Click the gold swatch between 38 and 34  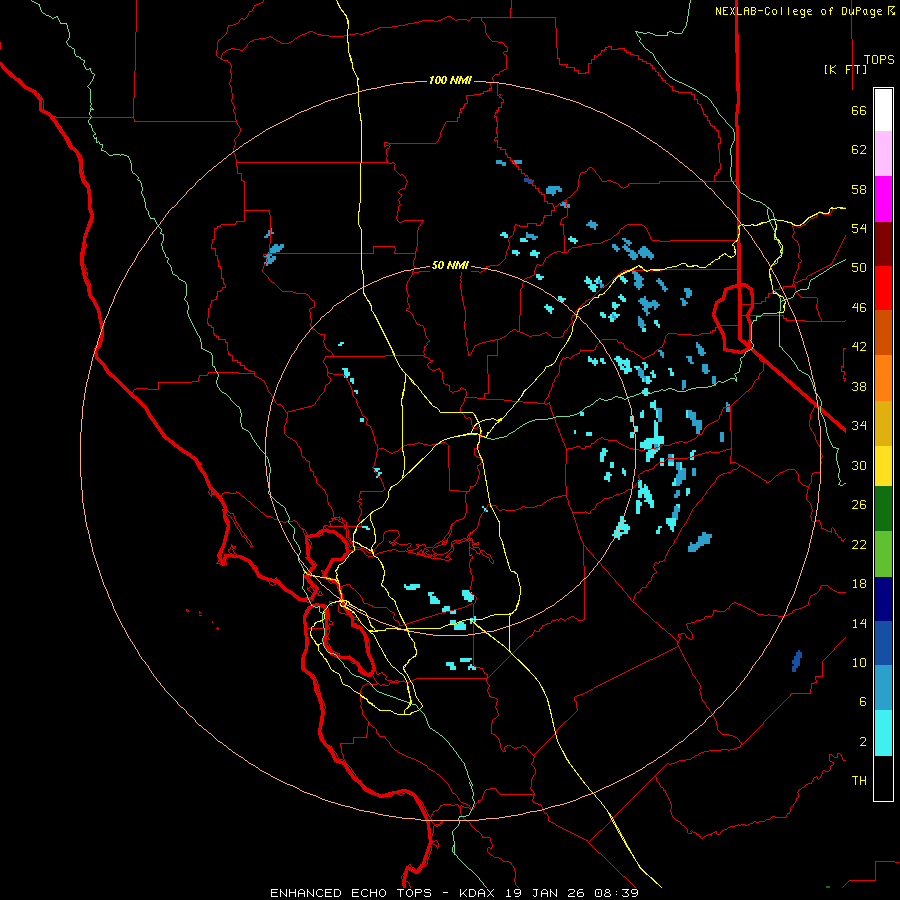pos(883,423)
